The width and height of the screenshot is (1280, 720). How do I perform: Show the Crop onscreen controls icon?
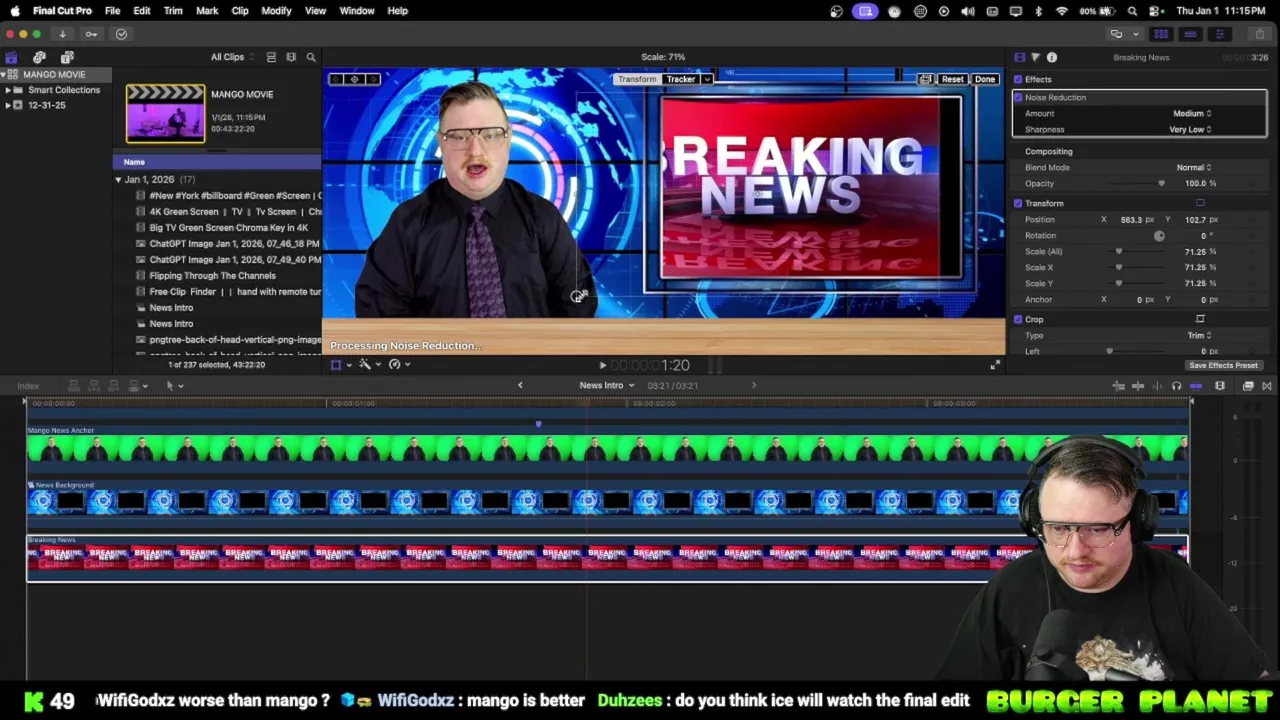pyautogui.click(x=1200, y=319)
